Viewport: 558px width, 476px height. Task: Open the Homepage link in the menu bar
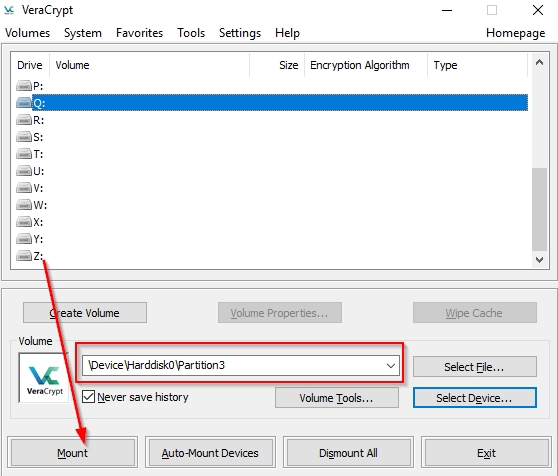point(515,33)
